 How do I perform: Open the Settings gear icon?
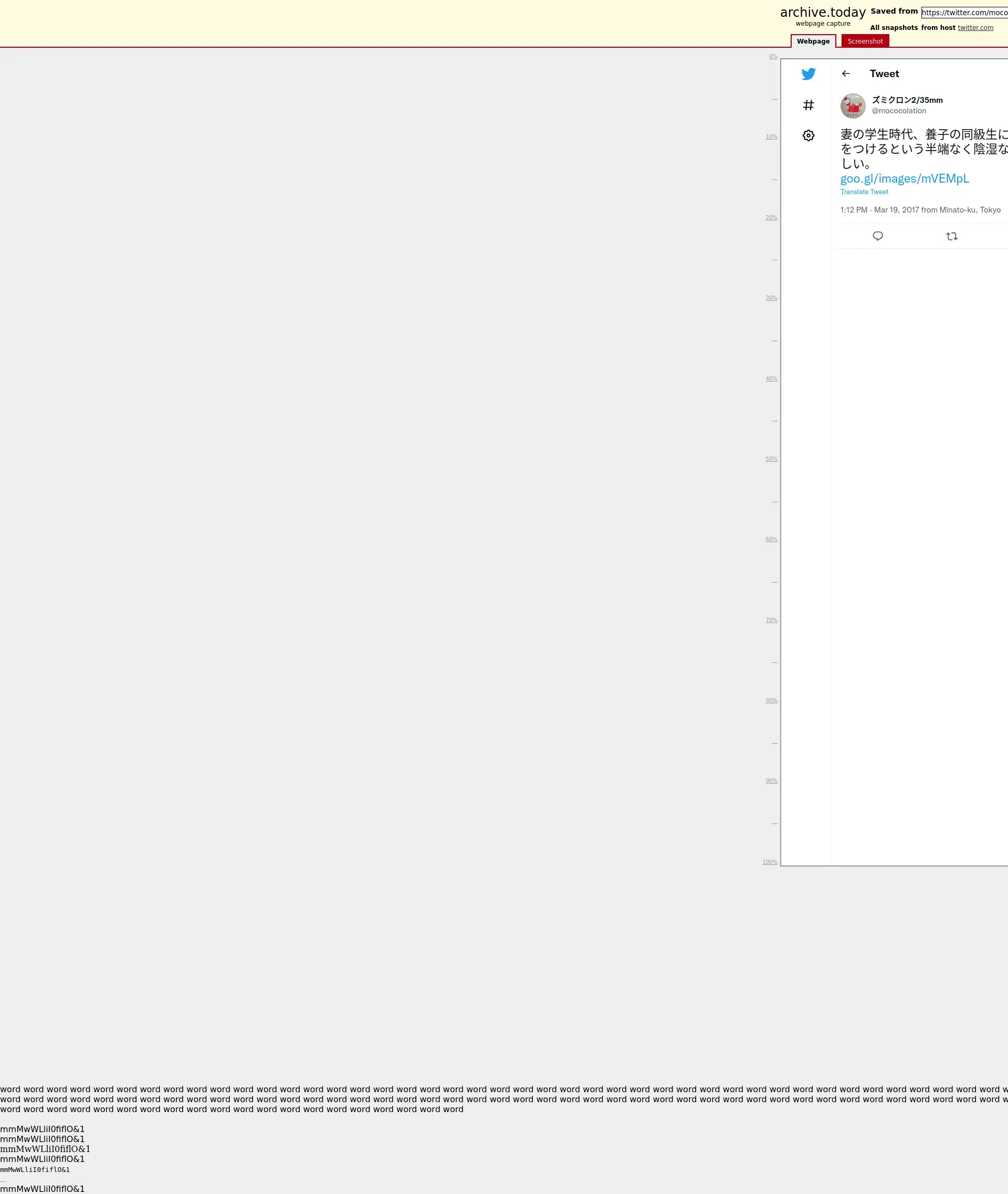tap(808, 135)
